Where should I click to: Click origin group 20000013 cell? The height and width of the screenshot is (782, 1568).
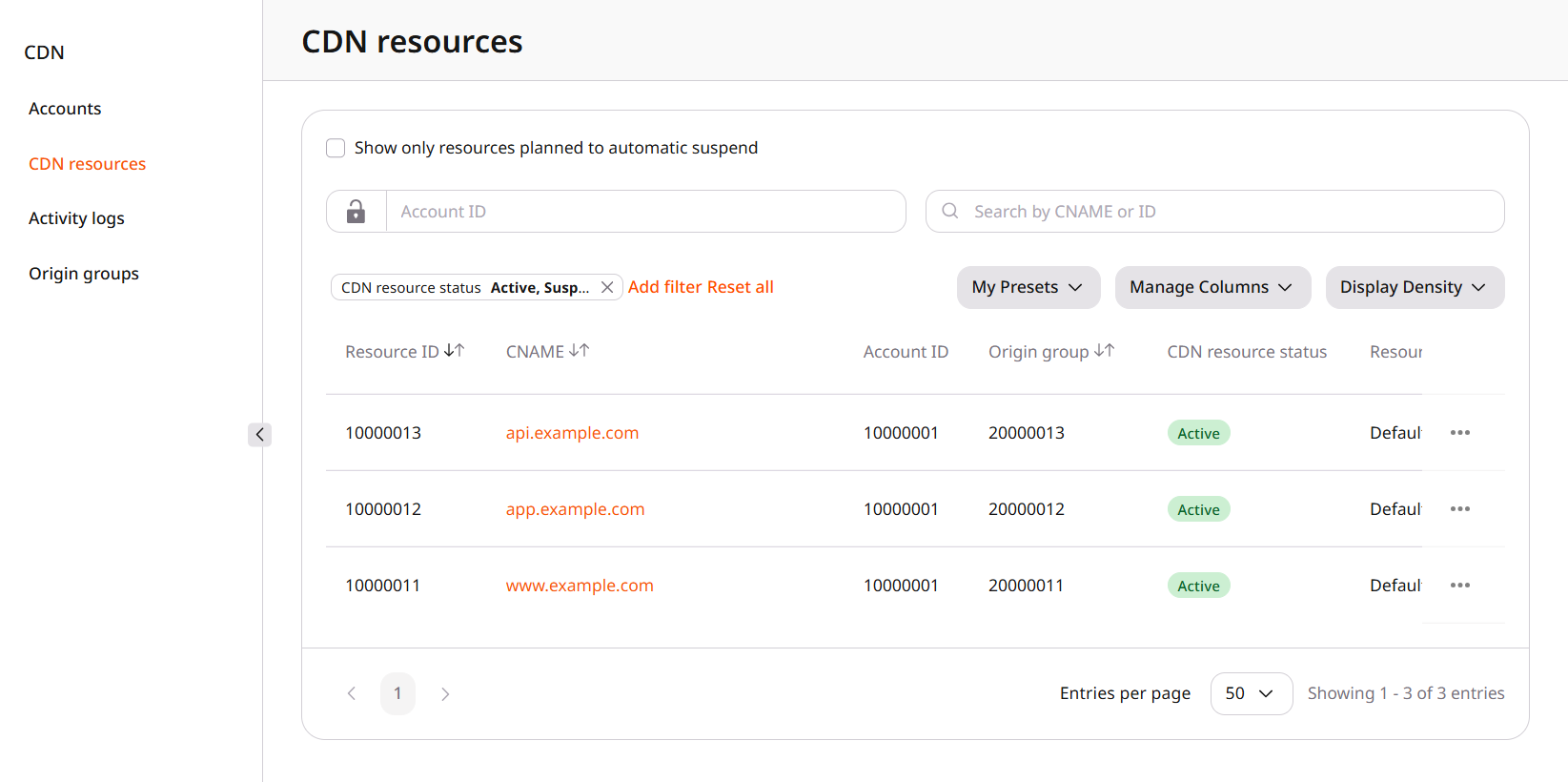click(1027, 433)
